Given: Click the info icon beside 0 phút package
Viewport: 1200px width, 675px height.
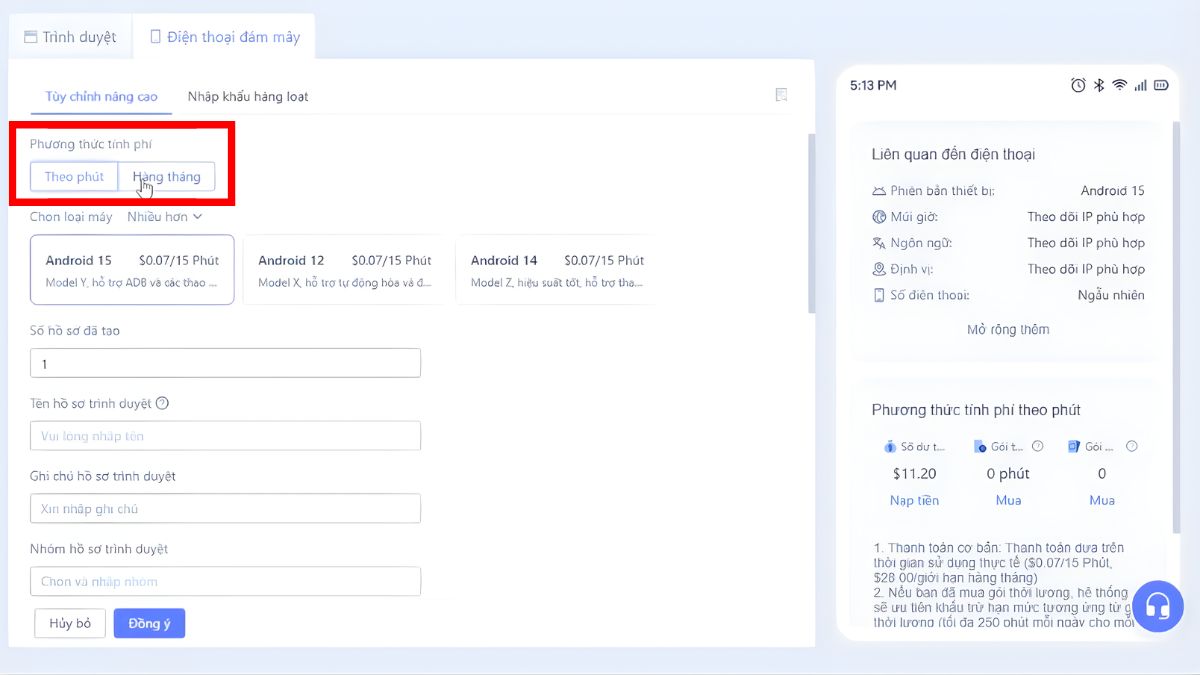Looking at the screenshot, I should pos(1037,447).
